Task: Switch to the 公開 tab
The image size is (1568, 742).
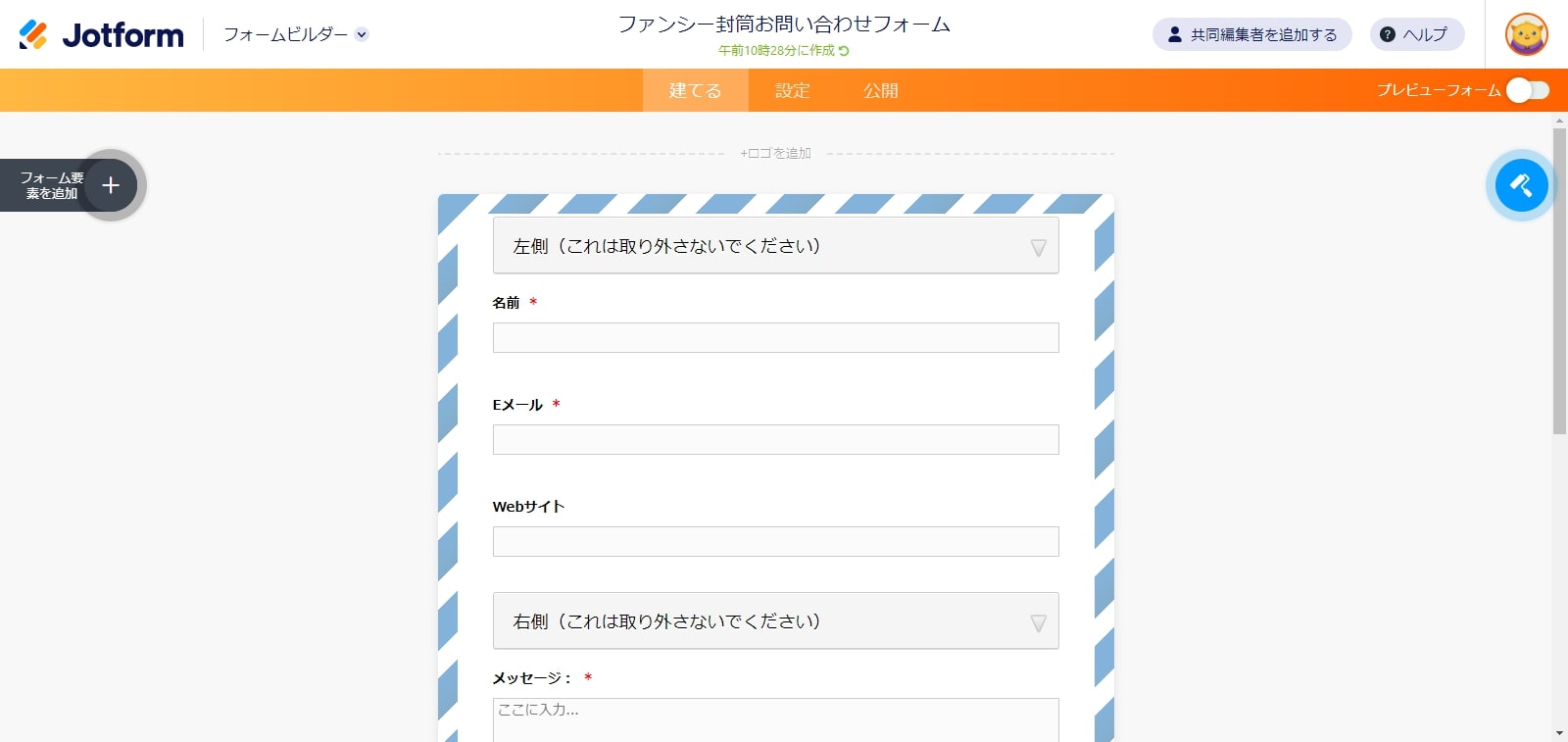Action: (x=880, y=90)
